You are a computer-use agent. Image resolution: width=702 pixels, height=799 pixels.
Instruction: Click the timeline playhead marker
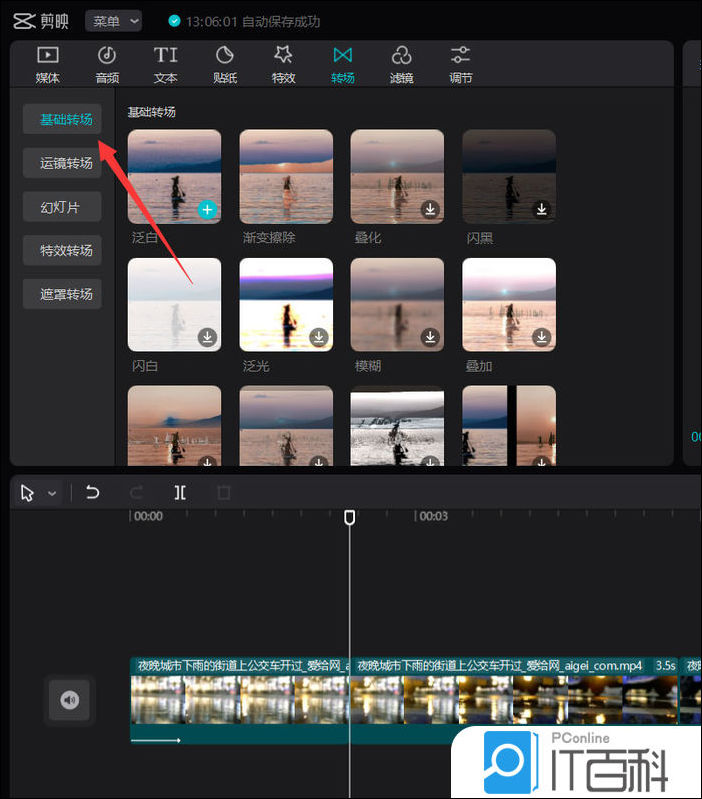pyautogui.click(x=349, y=517)
